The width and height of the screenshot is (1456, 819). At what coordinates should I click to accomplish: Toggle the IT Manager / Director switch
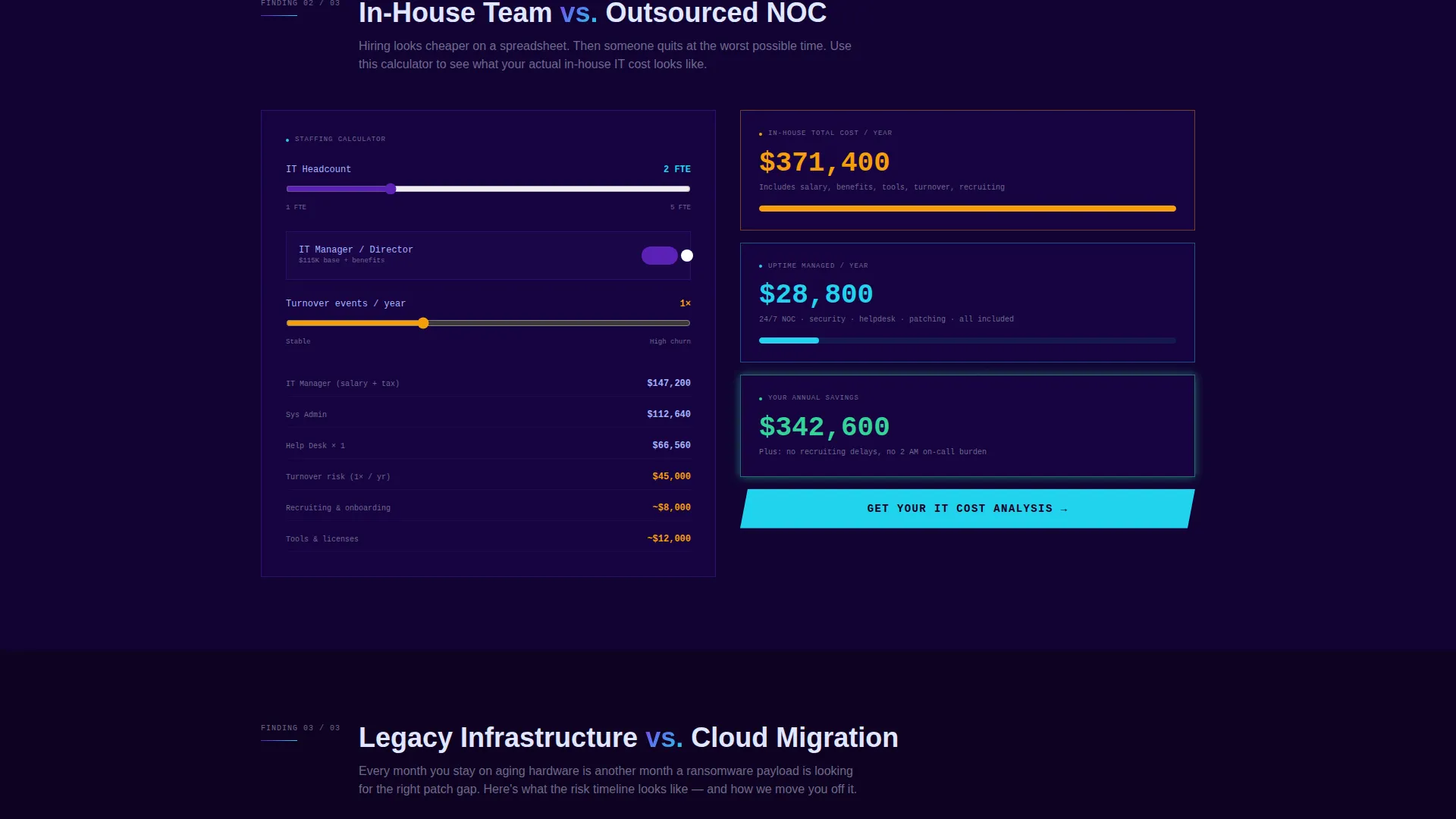[667, 256]
